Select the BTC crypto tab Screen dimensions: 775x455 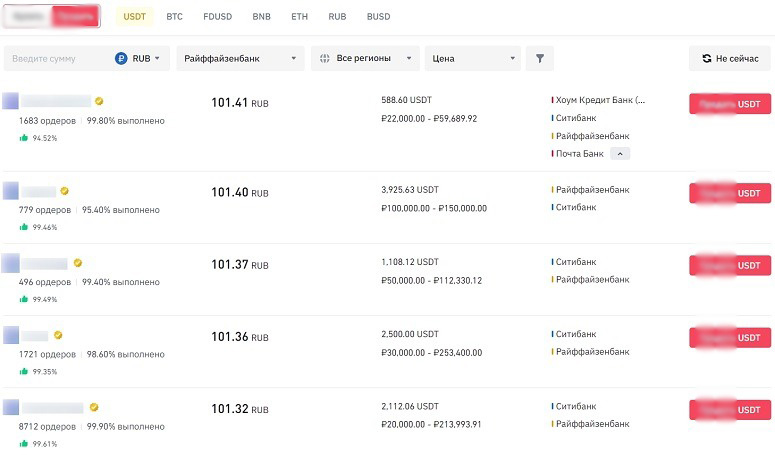coord(175,17)
